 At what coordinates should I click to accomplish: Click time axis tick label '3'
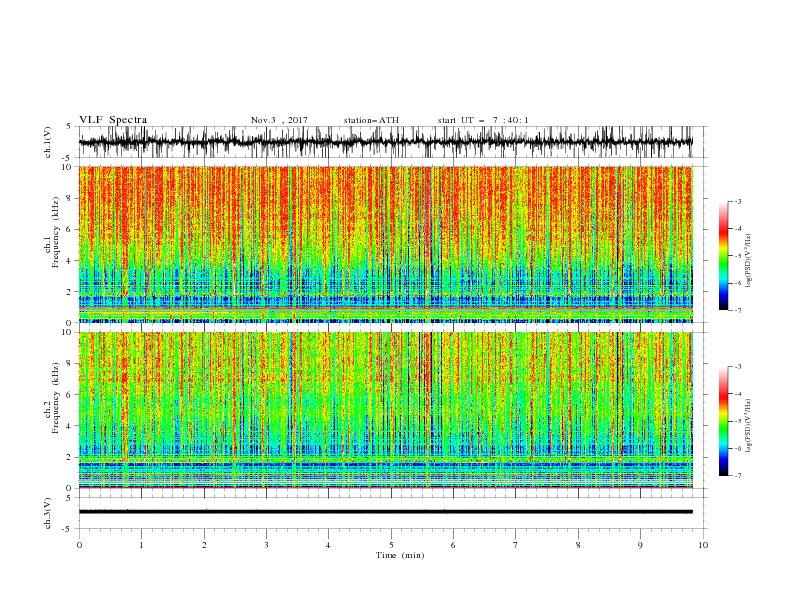[266, 545]
